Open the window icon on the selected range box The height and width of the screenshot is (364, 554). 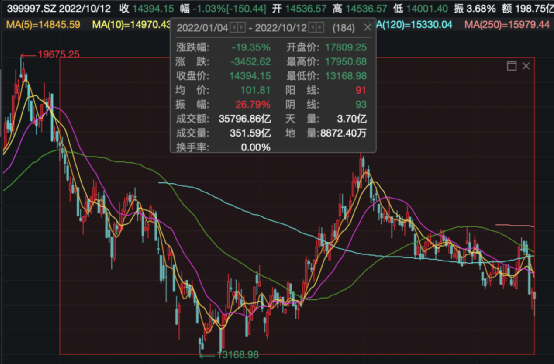point(512,66)
